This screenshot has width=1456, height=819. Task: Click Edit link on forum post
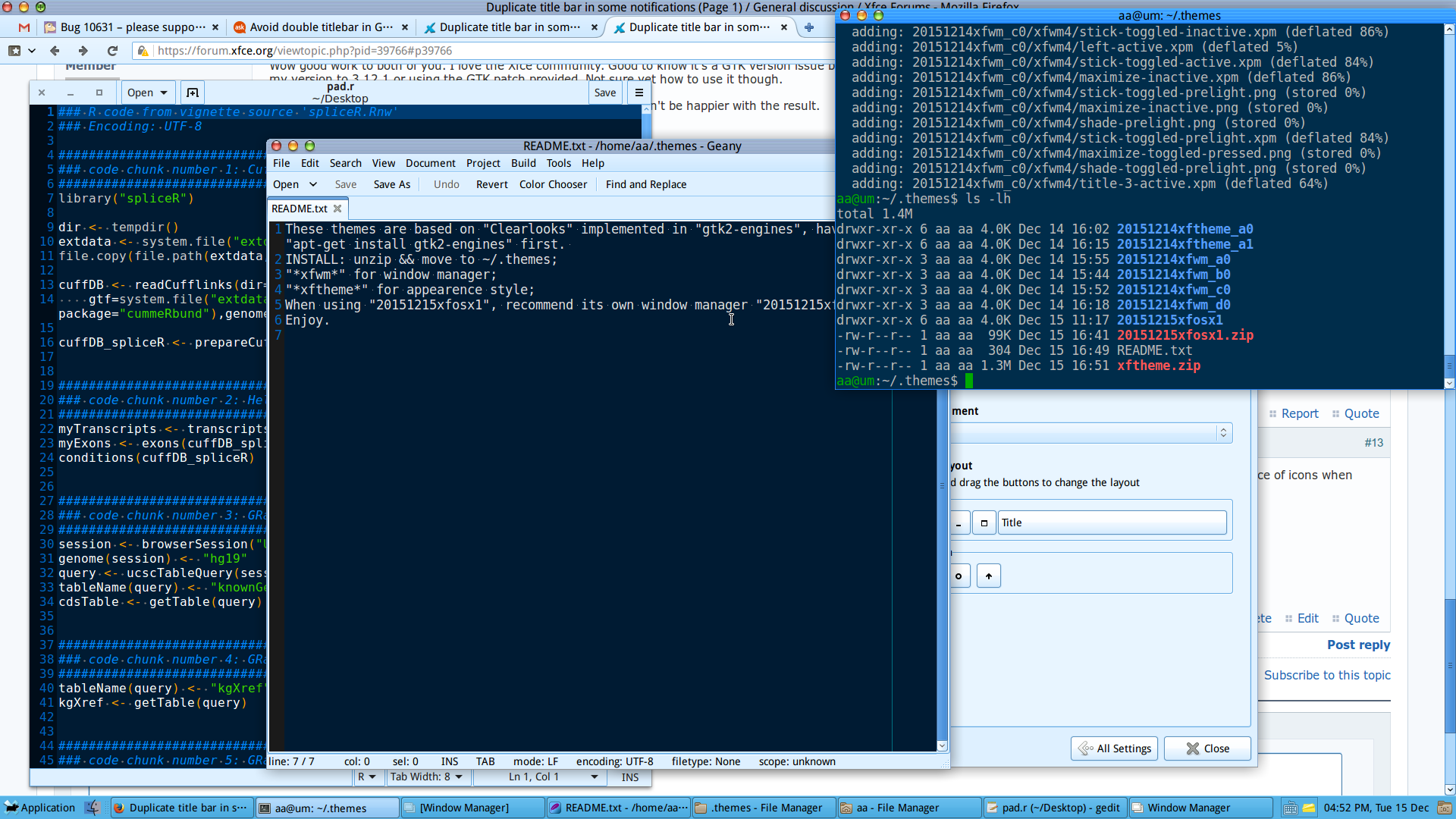[1307, 618]
